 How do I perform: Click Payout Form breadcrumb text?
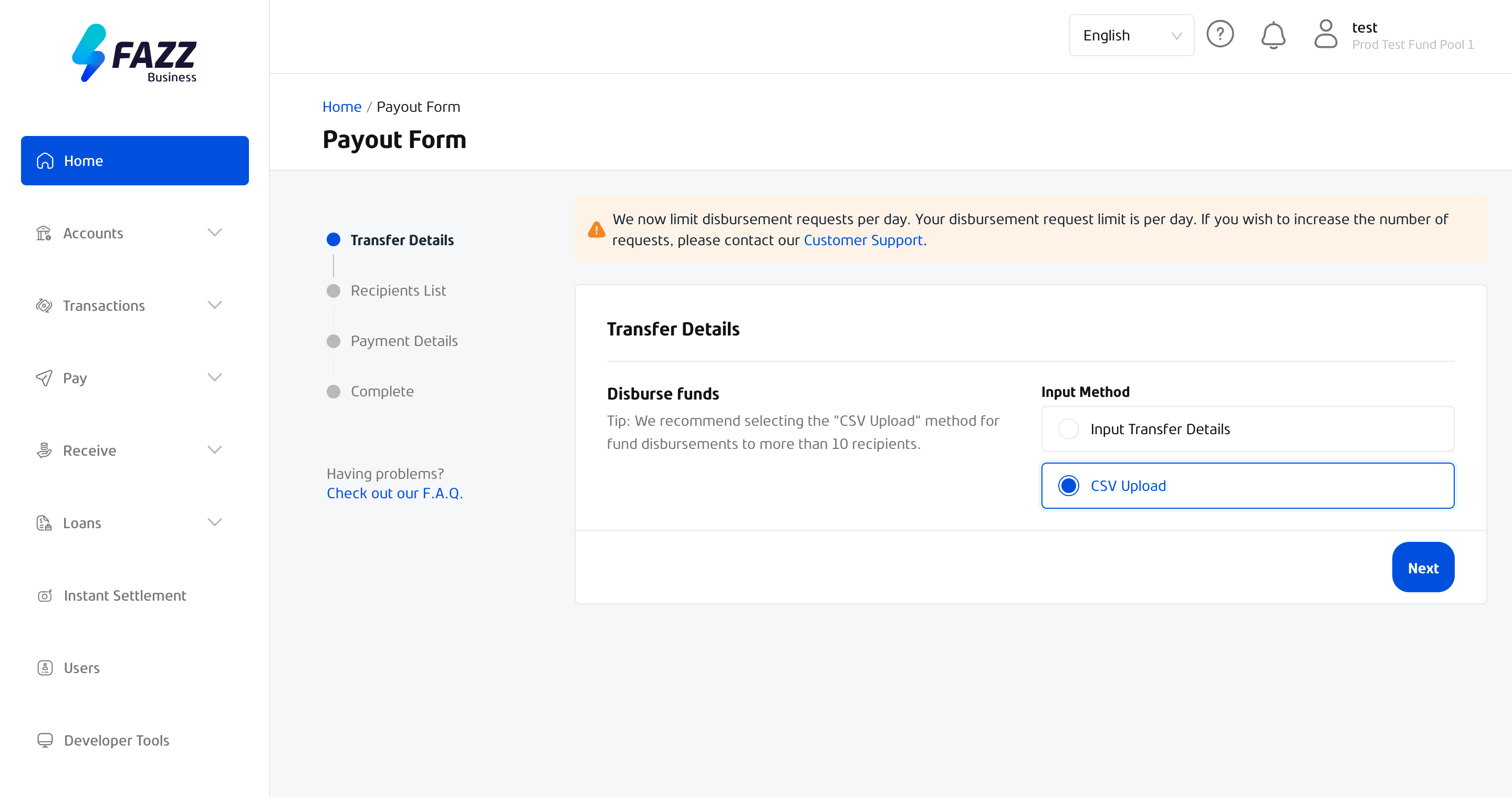(418, 107)
